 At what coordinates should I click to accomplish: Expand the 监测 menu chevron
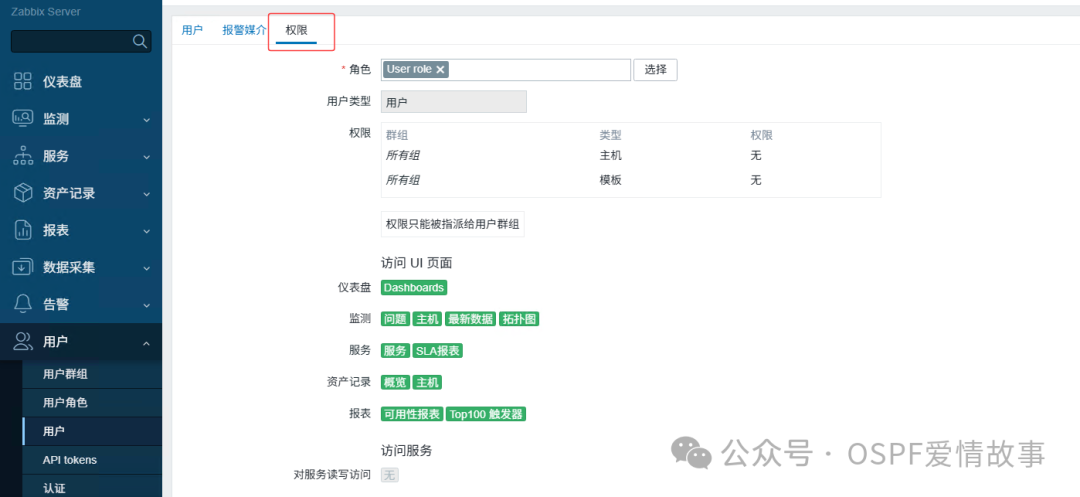pos(147,120)
